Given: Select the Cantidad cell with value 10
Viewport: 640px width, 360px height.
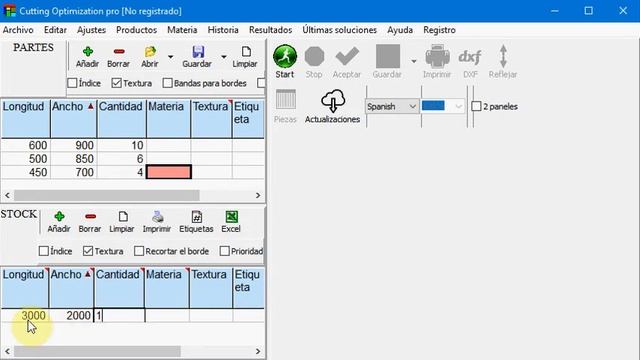Looking at the screenshot, I should tap(122, 145).
